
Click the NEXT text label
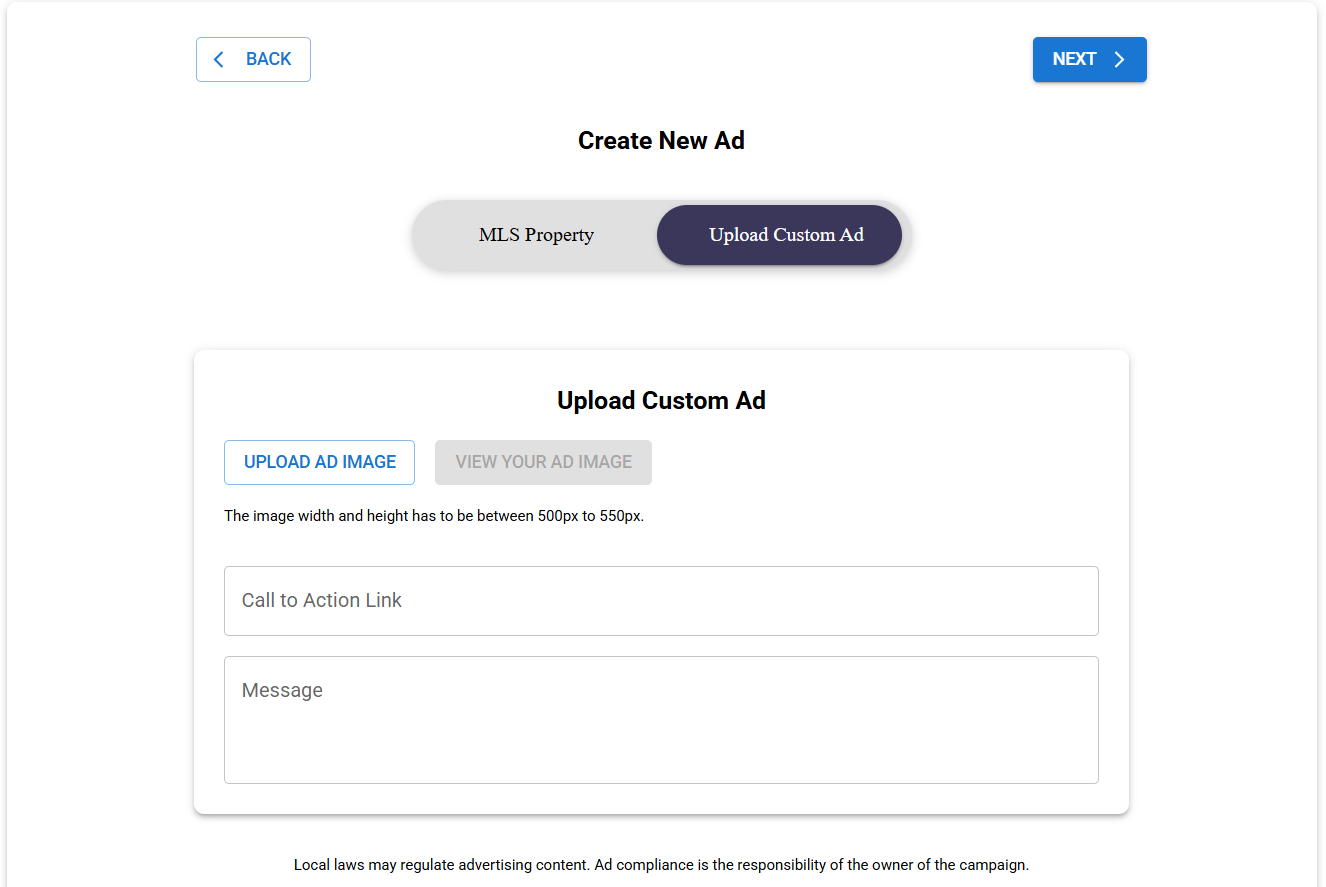1074,60
